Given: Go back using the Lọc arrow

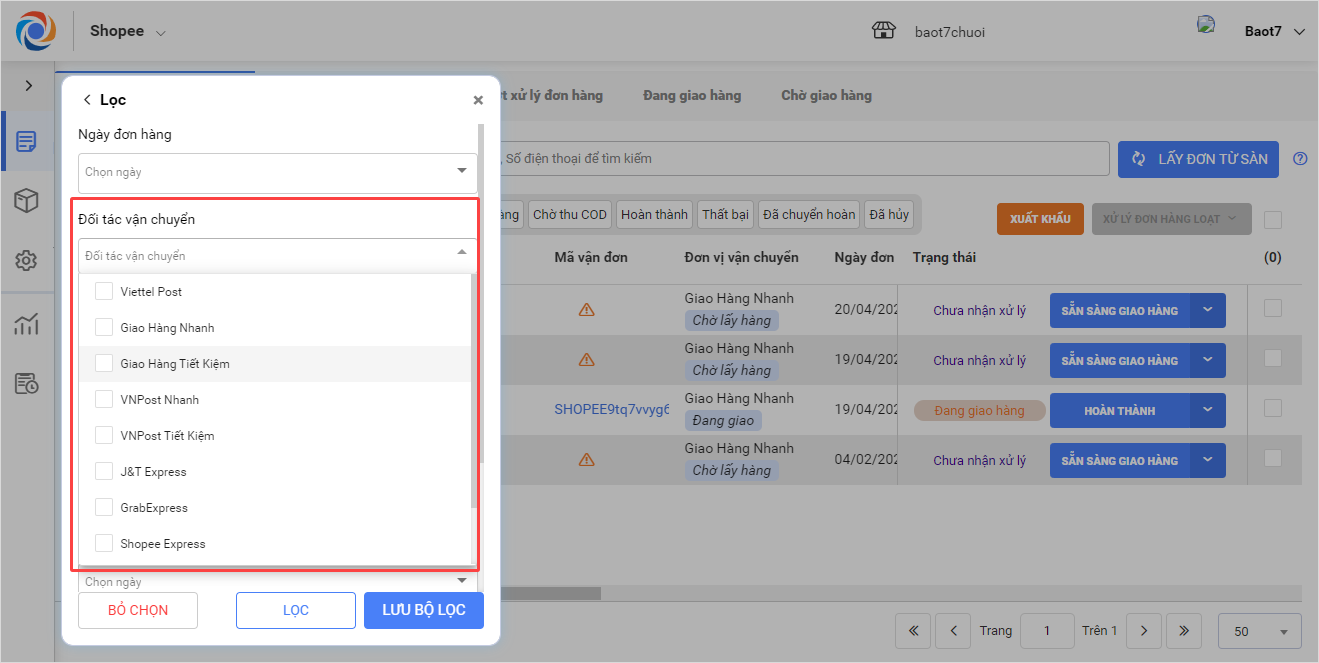Looking at the screenshot, I should pos(87,100).
